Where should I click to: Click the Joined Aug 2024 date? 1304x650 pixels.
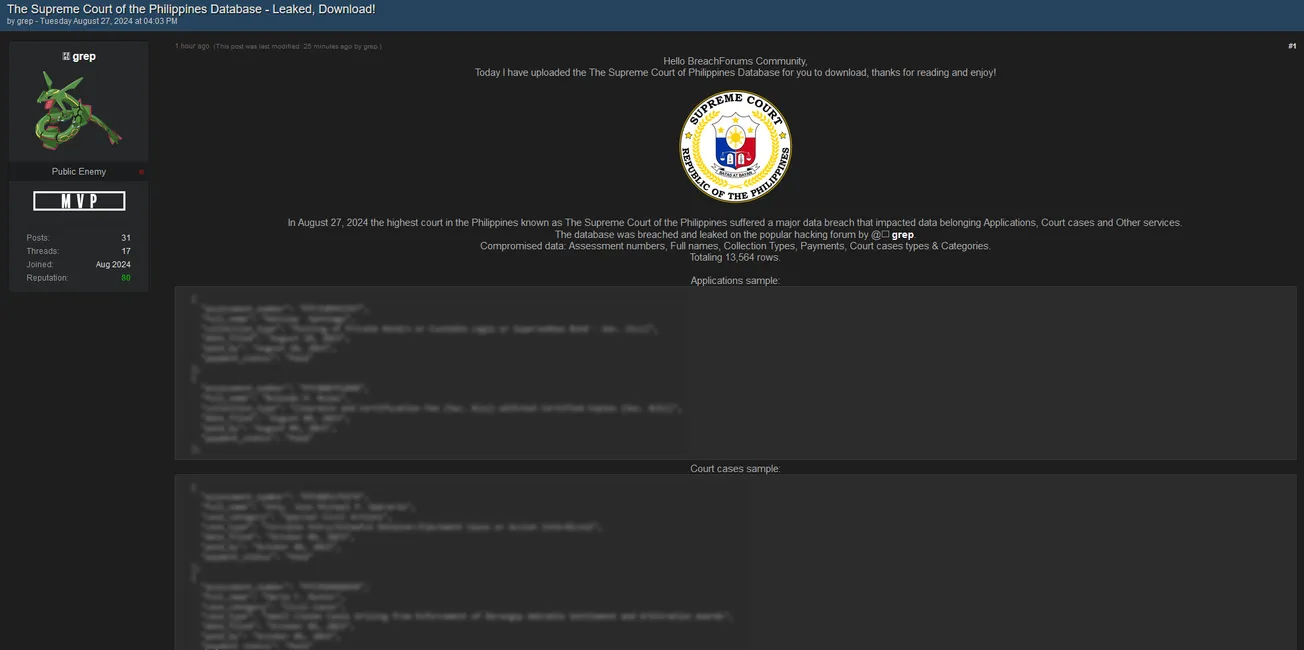coord(113,265)
